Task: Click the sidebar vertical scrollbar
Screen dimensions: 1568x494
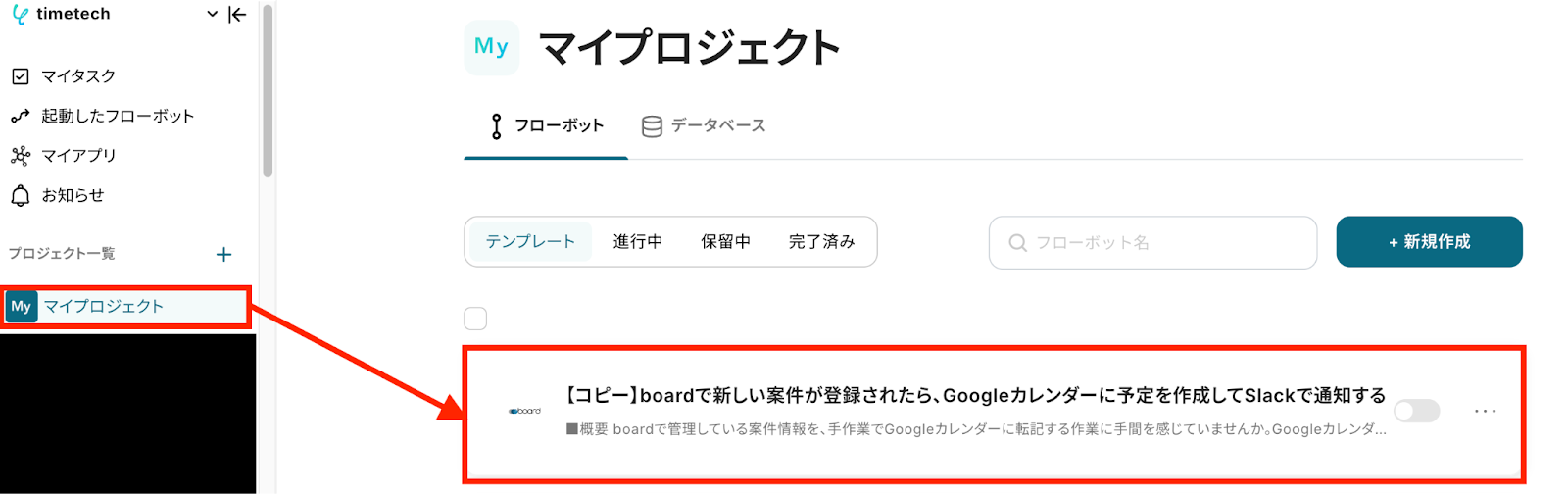Action: 268,90
